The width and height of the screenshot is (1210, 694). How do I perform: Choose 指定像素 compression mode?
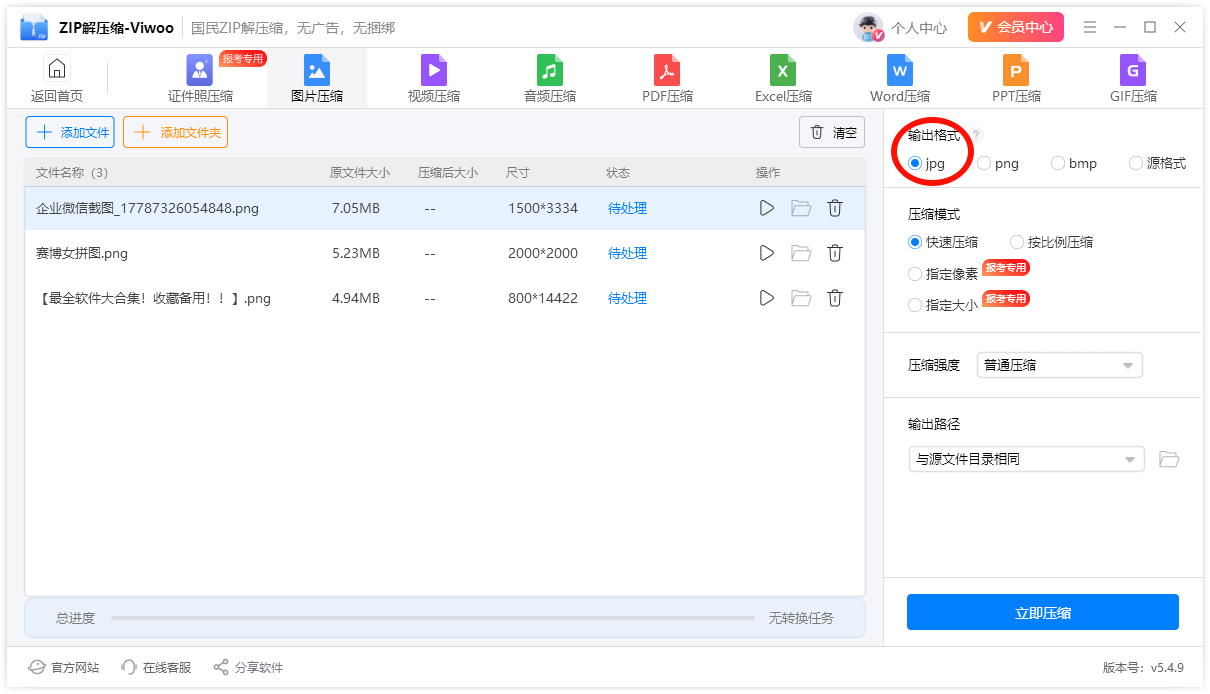[943, 274]
